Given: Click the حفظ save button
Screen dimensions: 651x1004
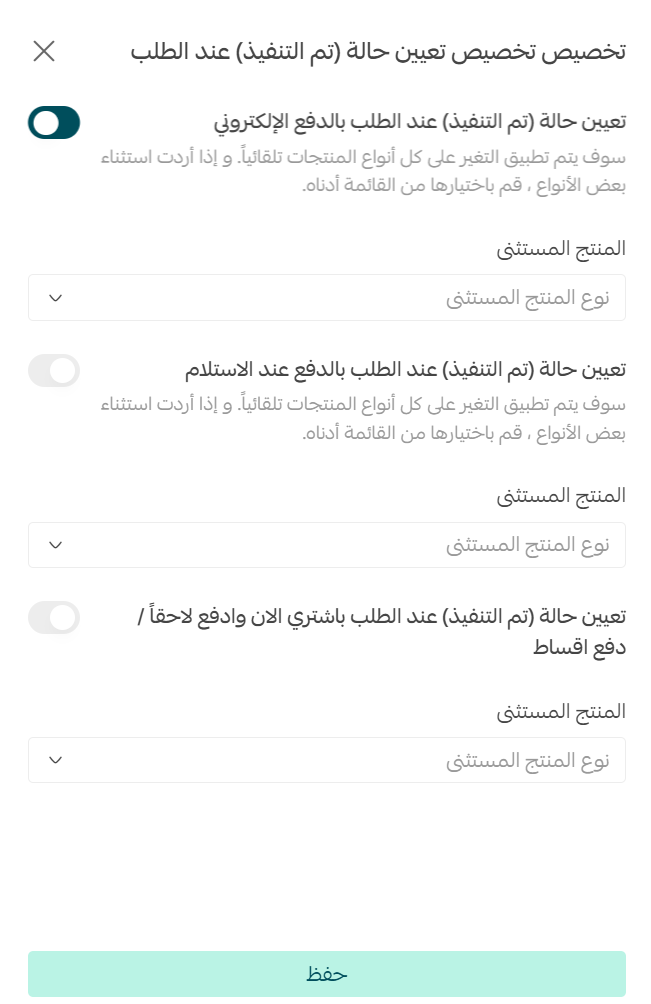Looking at the screenshot, I should pos(326,974).
